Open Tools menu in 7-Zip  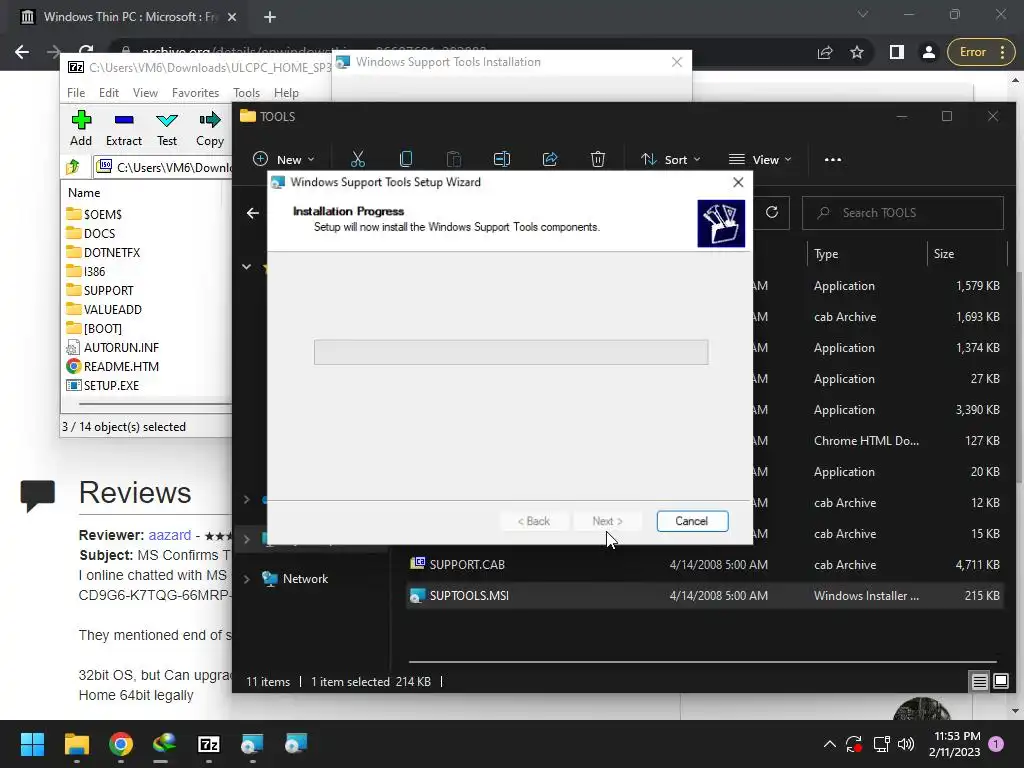(246, 93)
